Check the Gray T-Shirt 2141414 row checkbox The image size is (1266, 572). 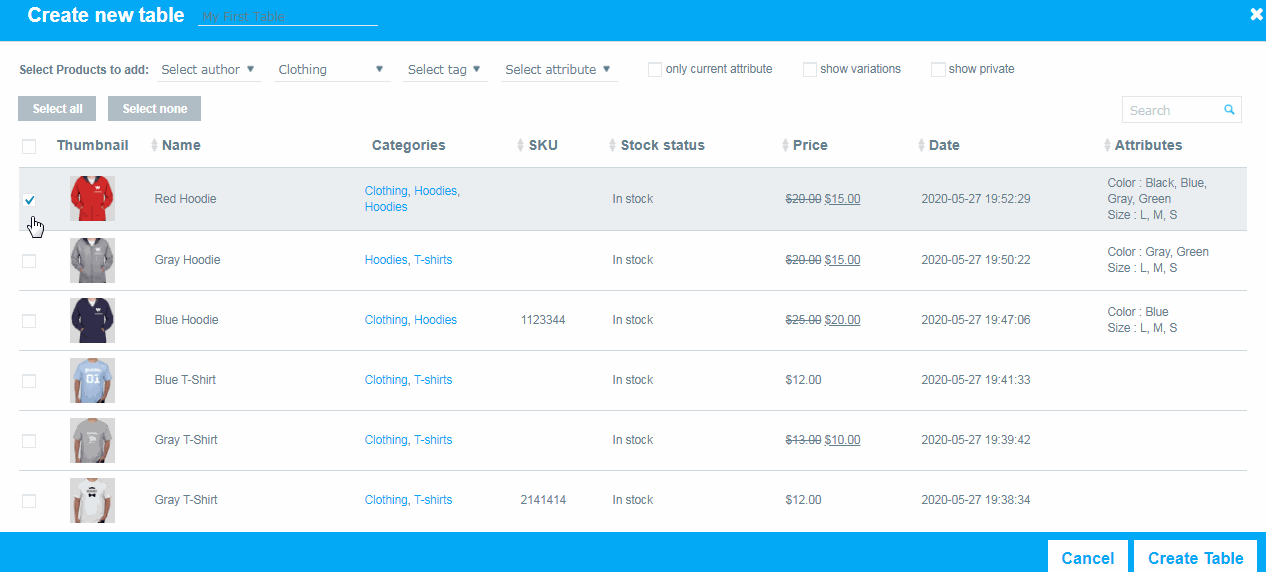pos(29,501)
